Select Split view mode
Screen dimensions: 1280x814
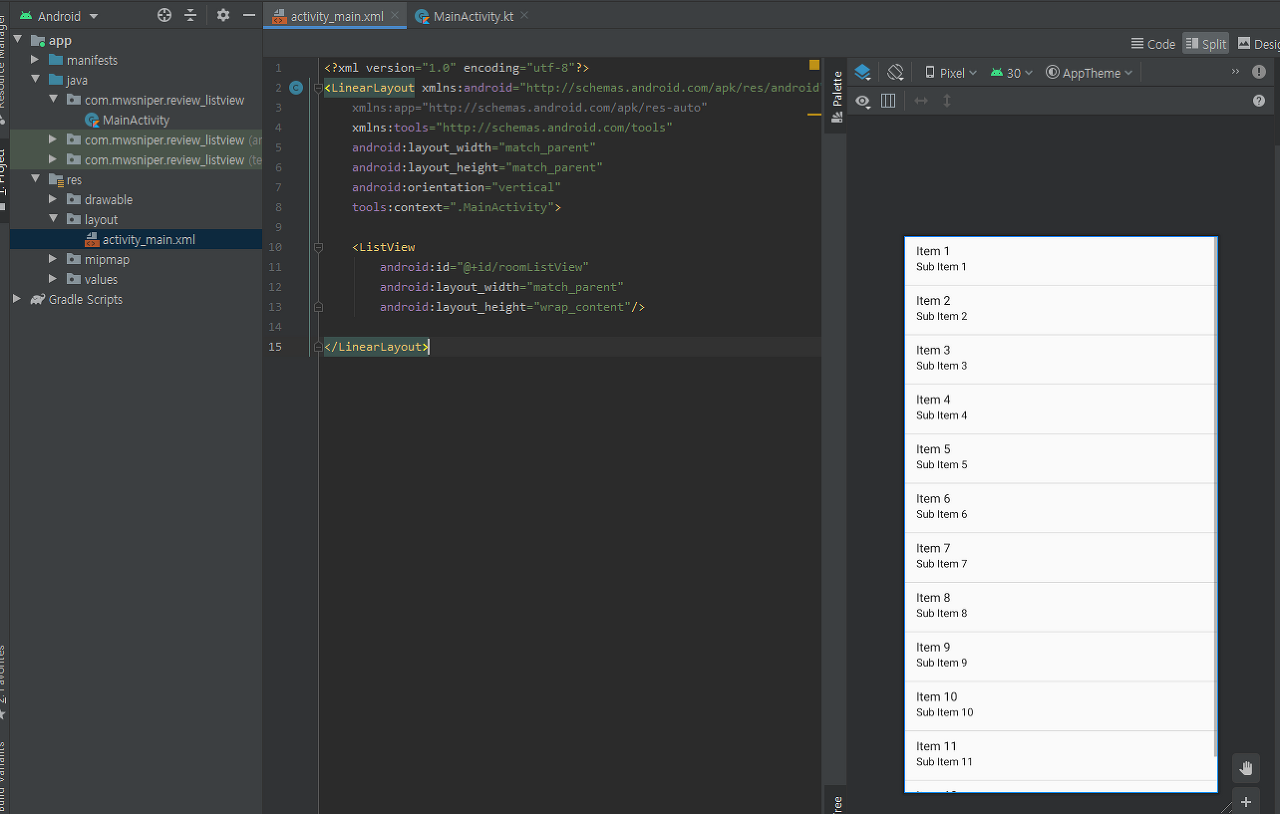(1206, 44)
